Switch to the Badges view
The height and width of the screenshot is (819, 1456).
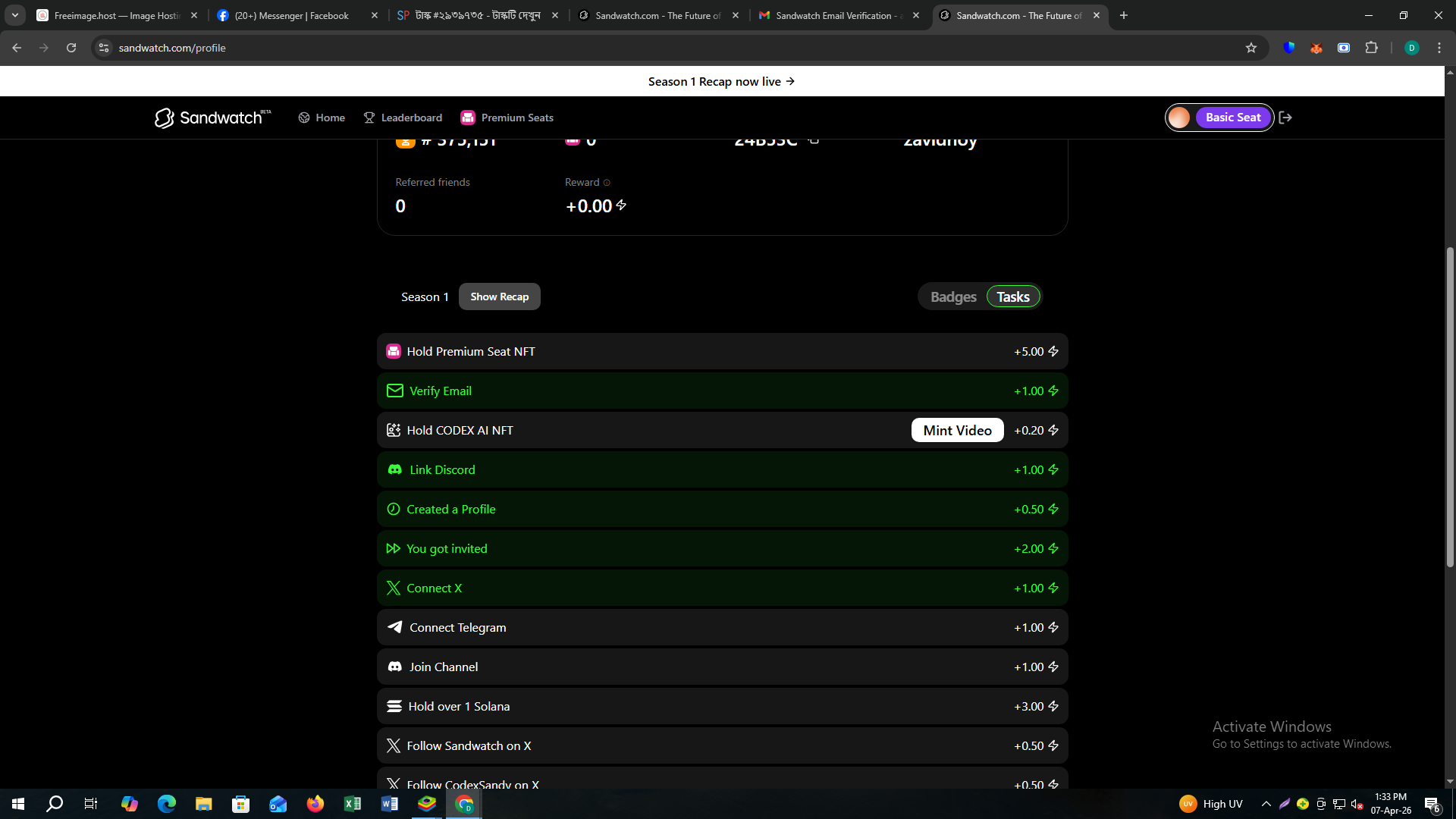[953, 297]
